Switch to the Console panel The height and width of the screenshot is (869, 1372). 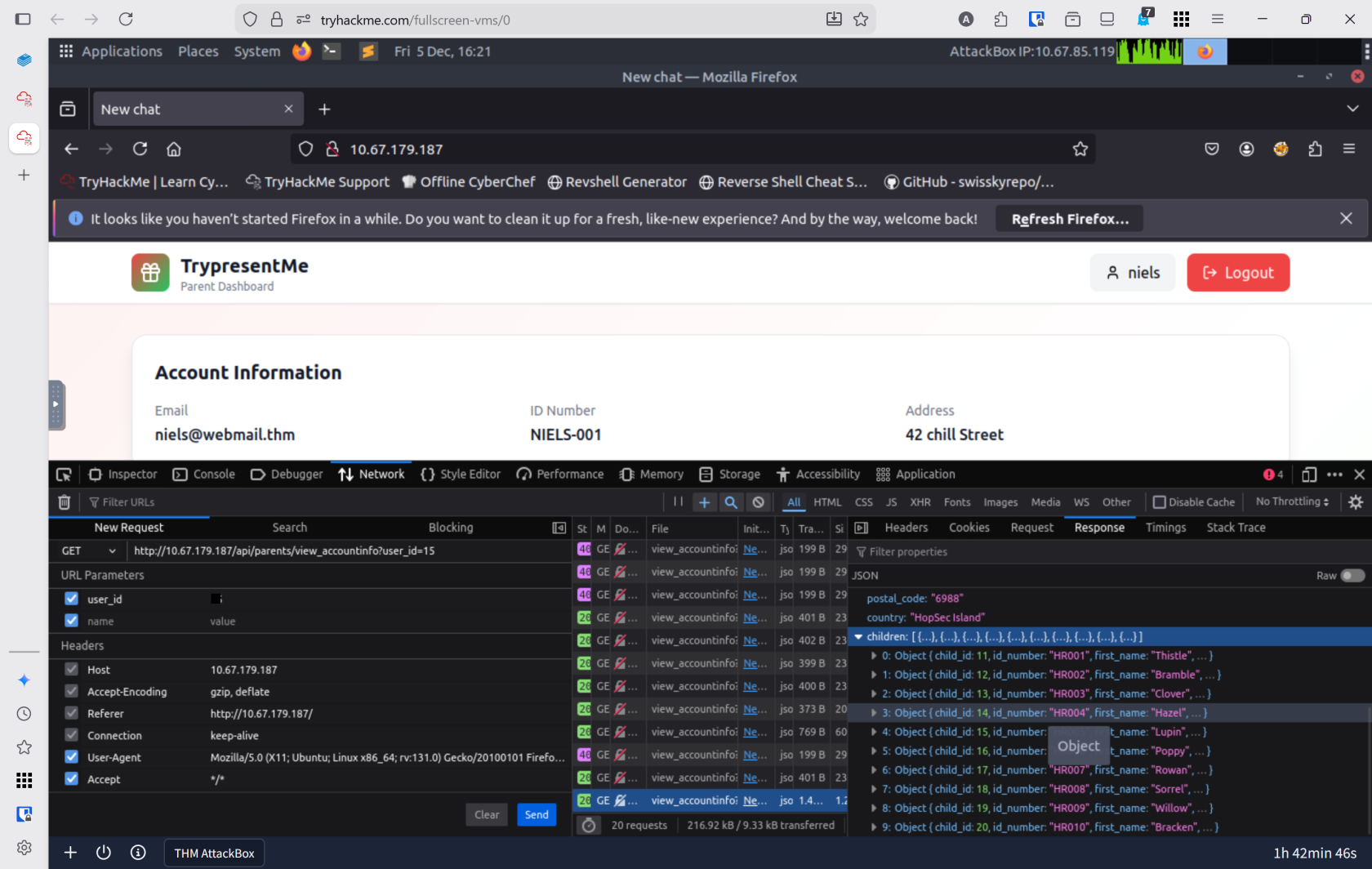point(204,475)
